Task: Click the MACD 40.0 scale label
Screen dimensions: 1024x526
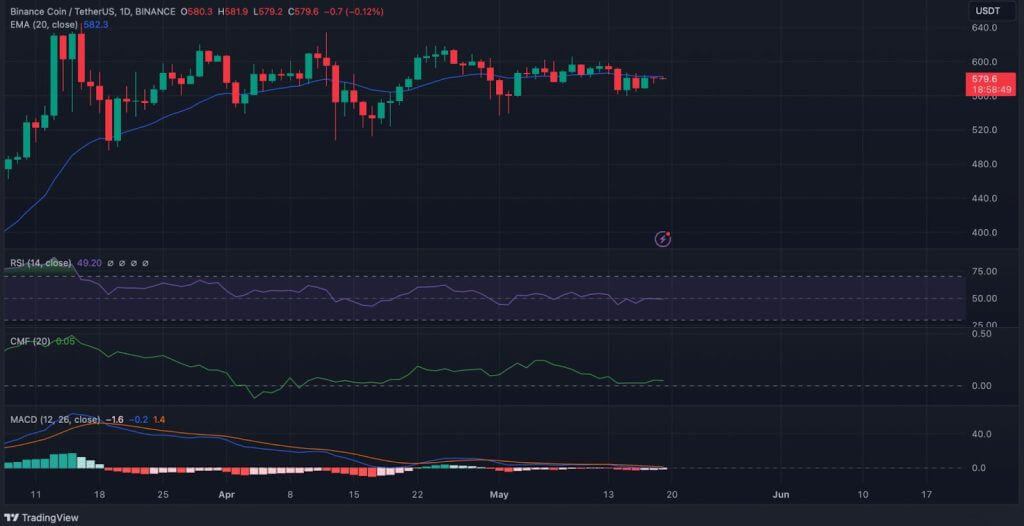Action: click(981, 434)
